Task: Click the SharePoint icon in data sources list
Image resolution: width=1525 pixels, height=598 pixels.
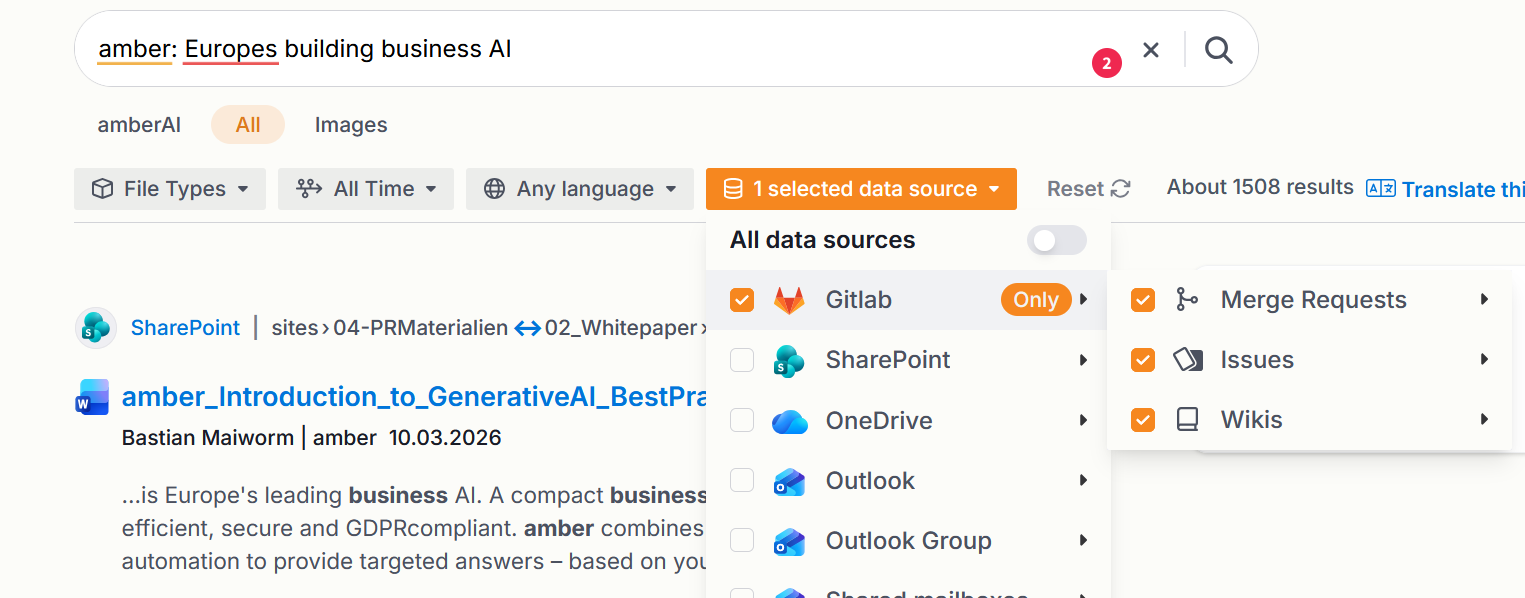Action: 789,361
